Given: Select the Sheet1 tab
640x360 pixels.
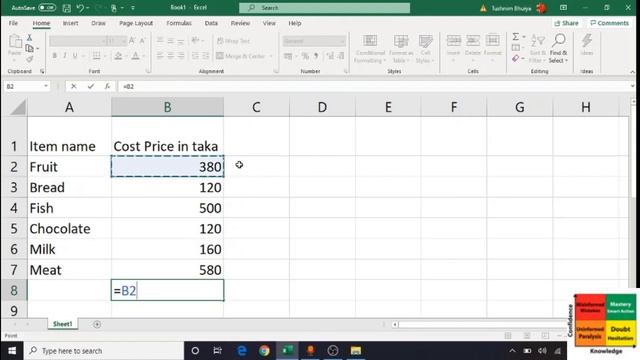Looking at the screenshot, I should point(62,324).
